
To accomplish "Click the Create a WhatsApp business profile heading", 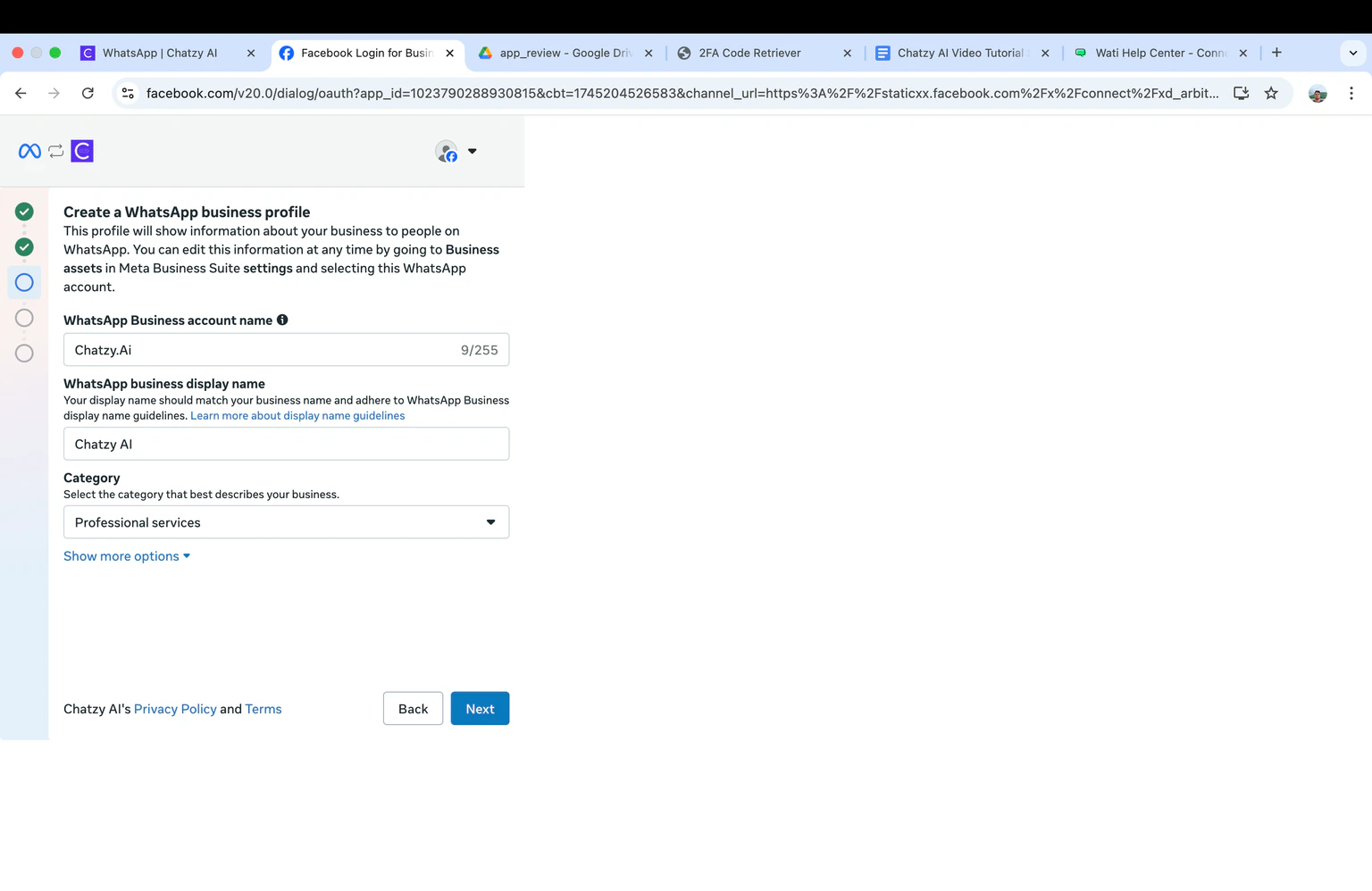I will click(x=187, y=212).
